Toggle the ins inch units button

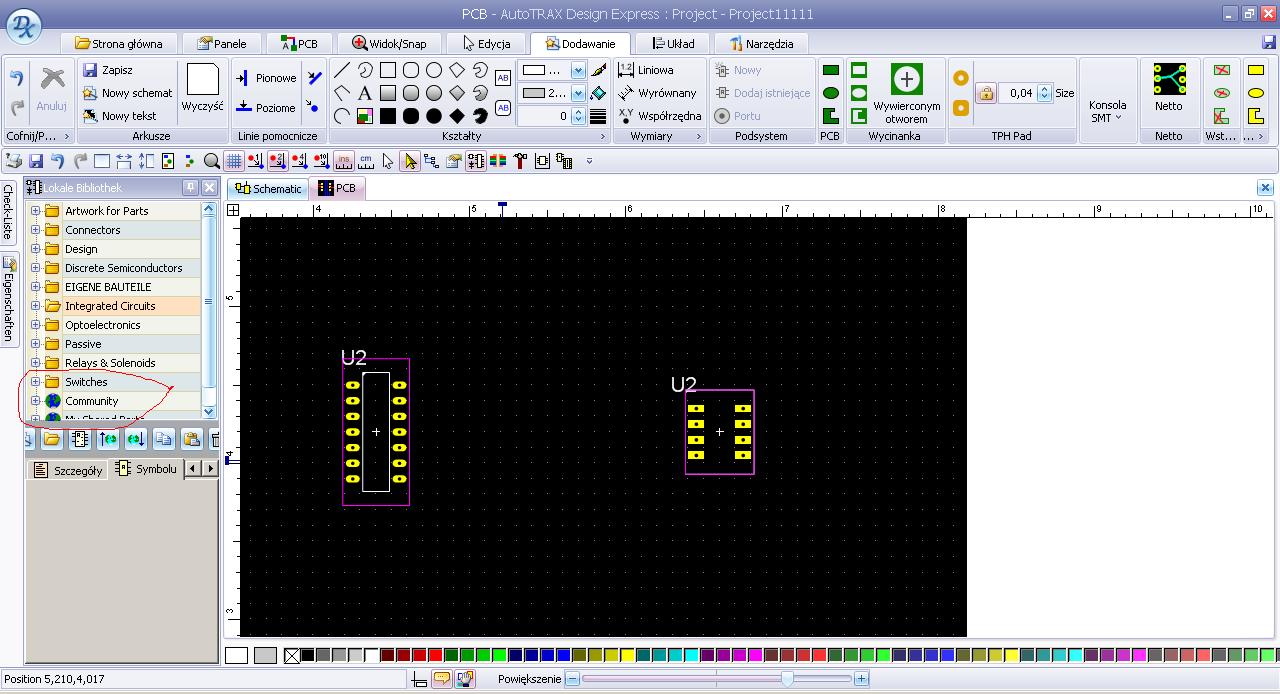click(344, 161)
